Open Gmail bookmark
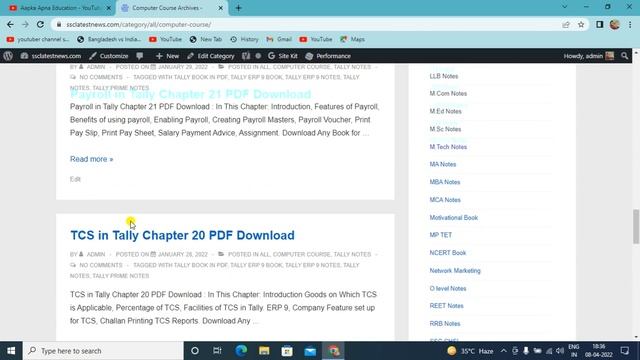640x360 pixels. [x=279, y=39]
